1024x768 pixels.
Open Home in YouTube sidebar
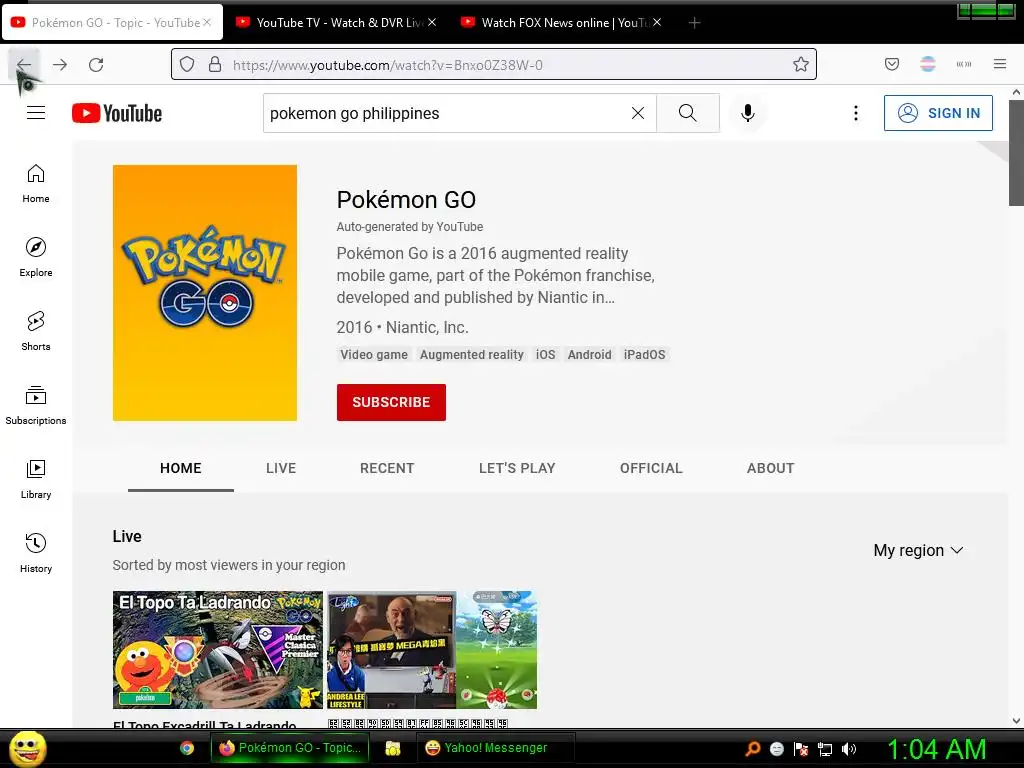pyautogui.click(x=36, y=184)
